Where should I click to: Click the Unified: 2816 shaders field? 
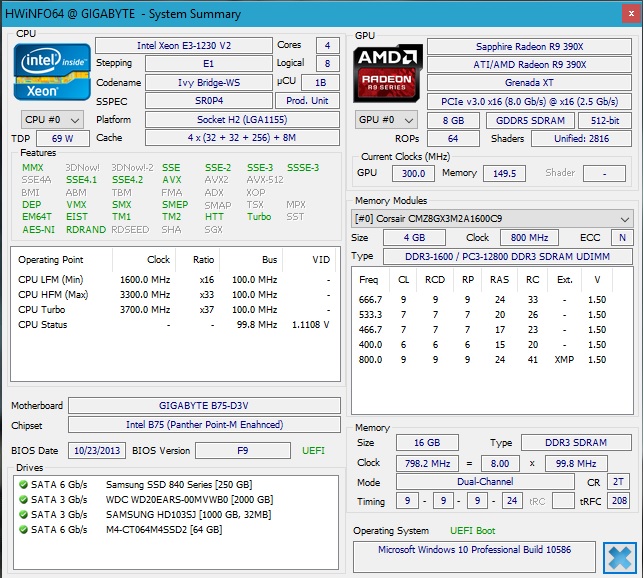pos(581,138)
